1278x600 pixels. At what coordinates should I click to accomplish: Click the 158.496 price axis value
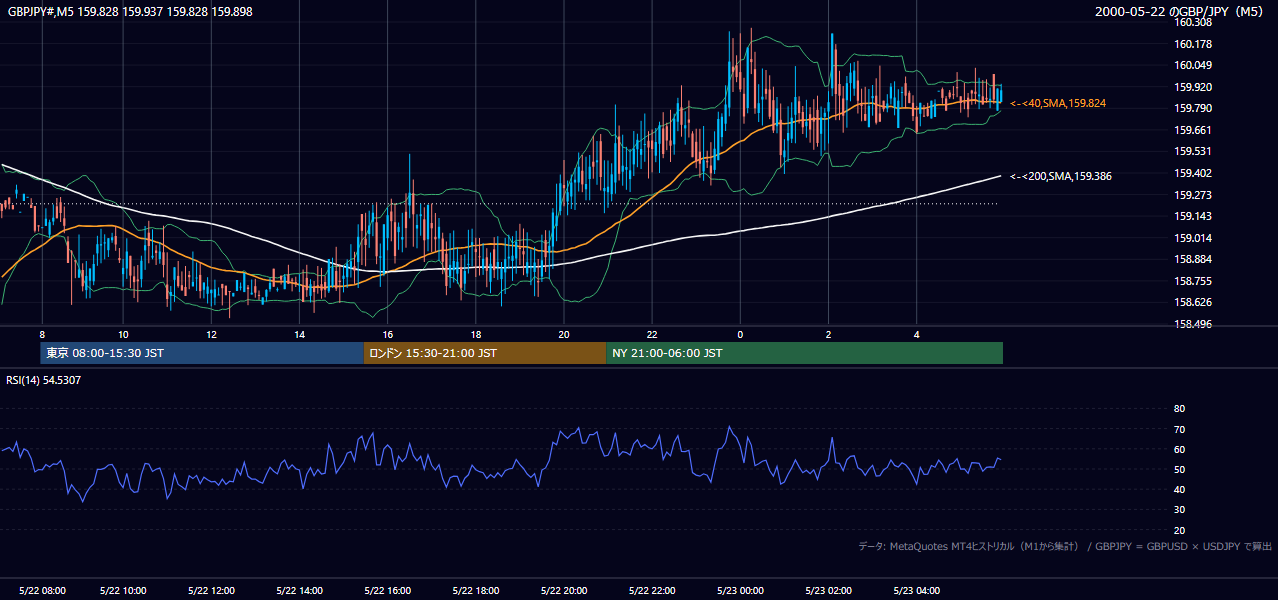pos(1193,324)
